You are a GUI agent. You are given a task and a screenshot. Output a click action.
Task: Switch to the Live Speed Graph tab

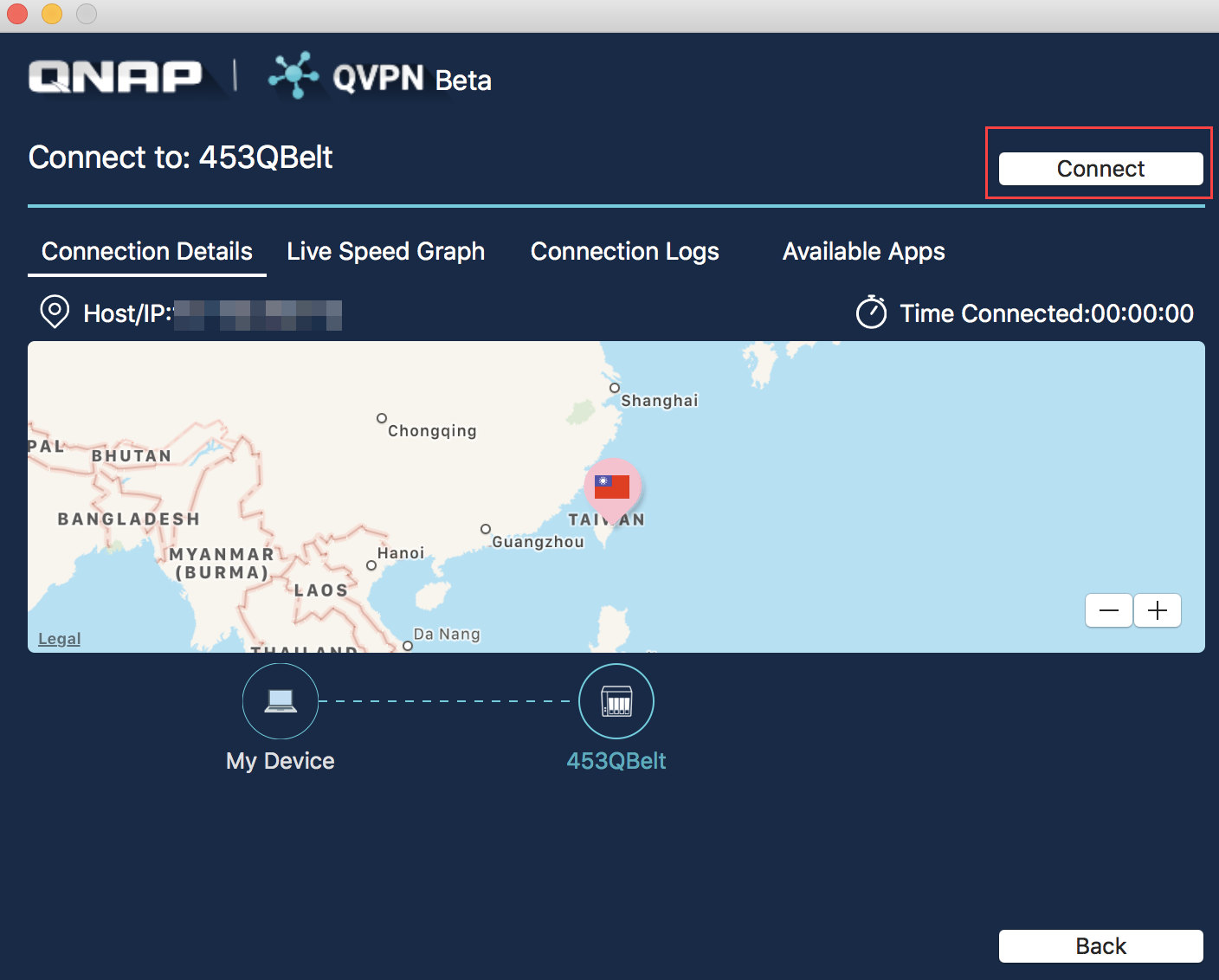point(385,251)
